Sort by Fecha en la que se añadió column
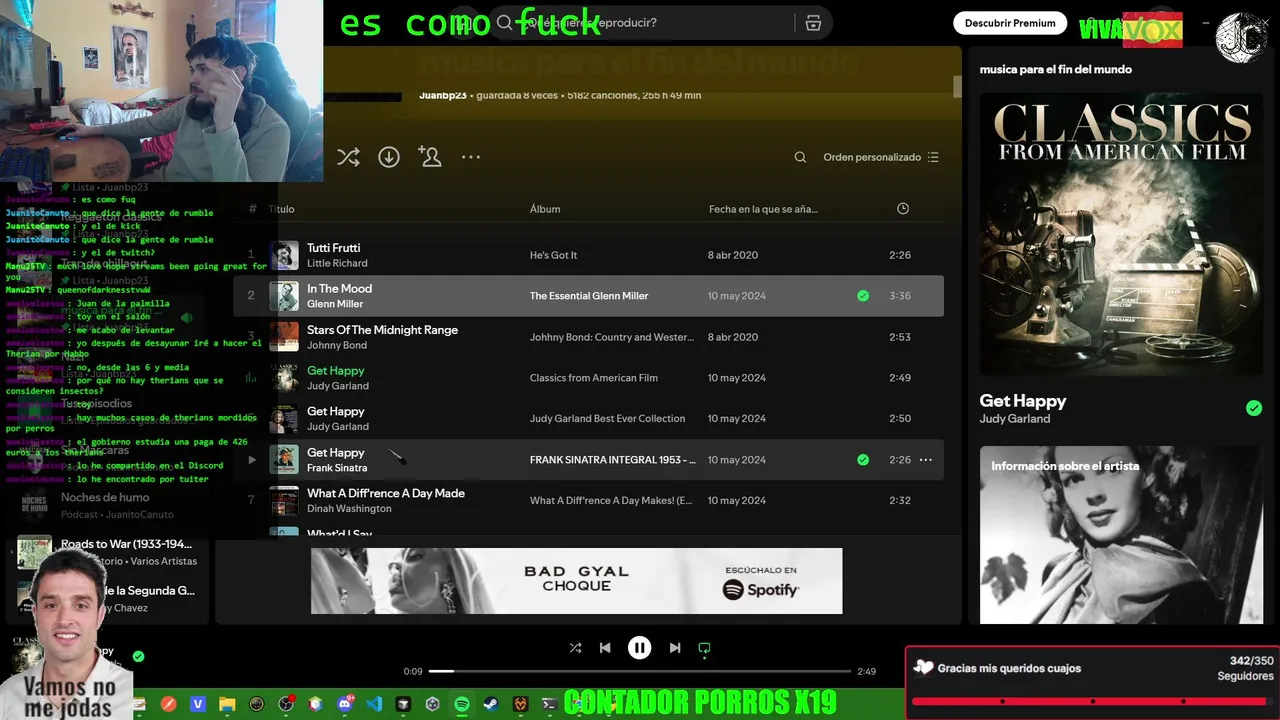 763,209
